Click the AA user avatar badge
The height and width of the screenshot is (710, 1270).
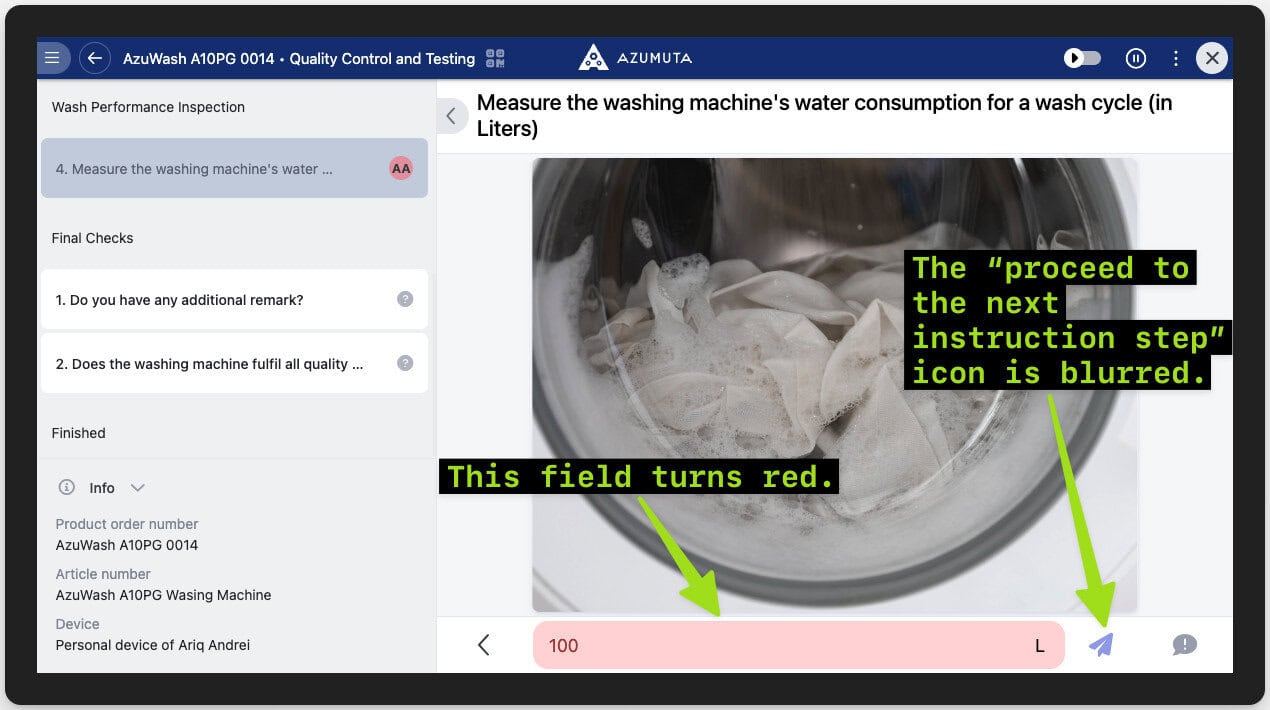(401, 169)
